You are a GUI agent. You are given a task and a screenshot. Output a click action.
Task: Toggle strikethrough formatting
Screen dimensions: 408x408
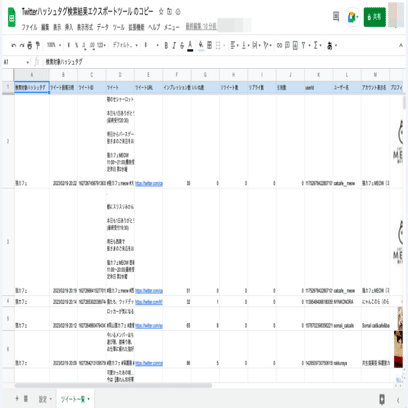point(182,45)
